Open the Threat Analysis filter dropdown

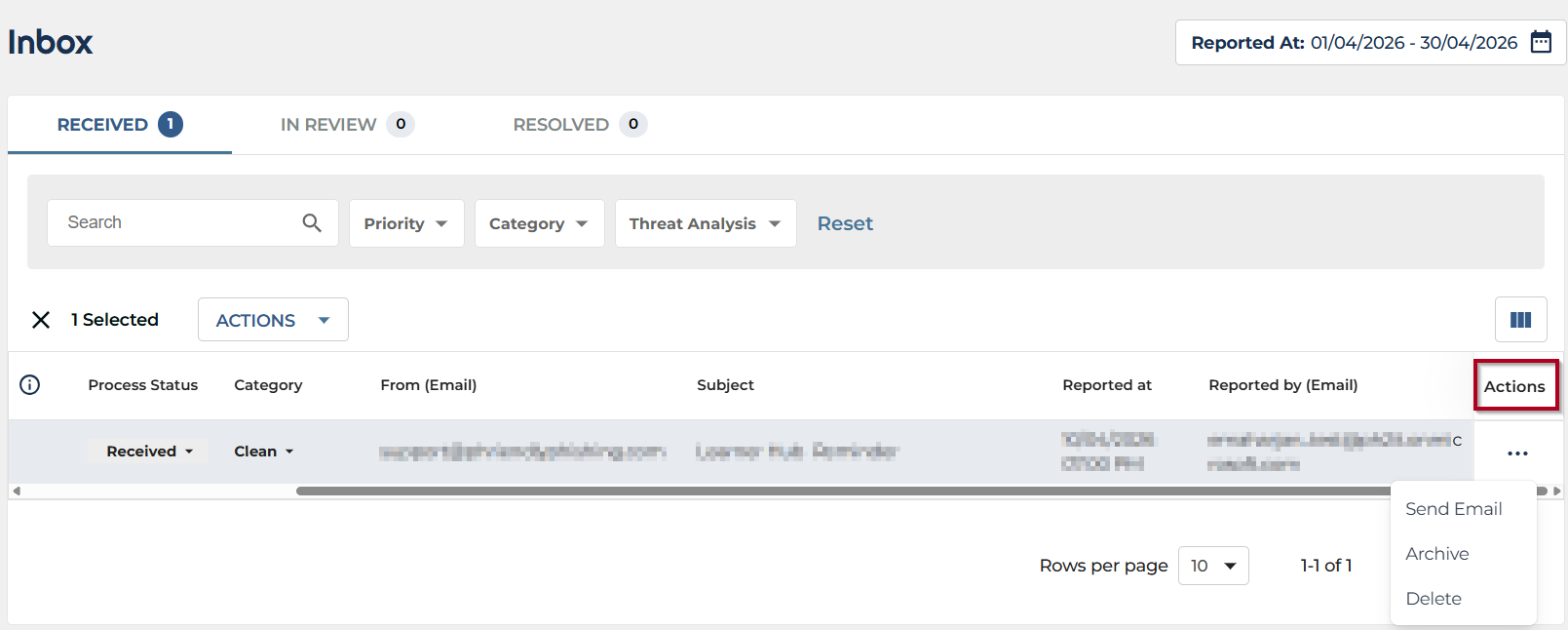705,223
